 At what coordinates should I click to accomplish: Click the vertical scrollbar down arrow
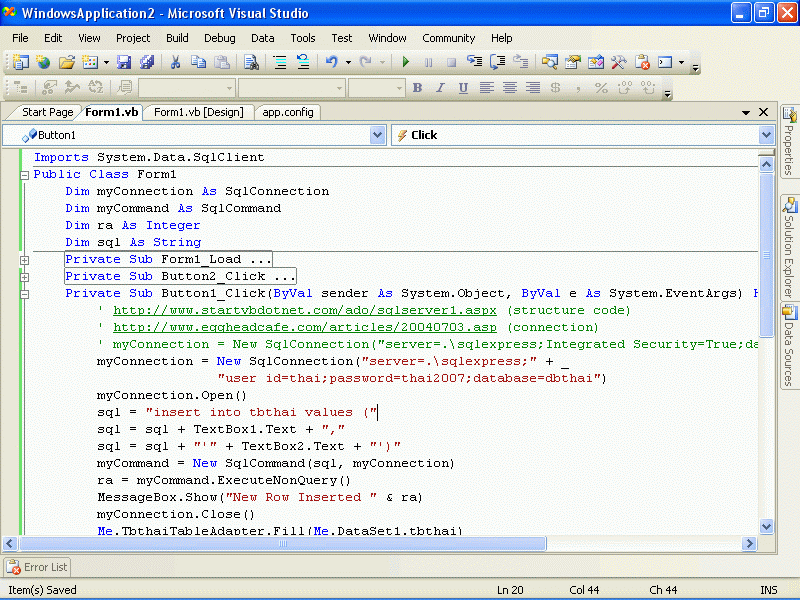(x=766, y=527)
